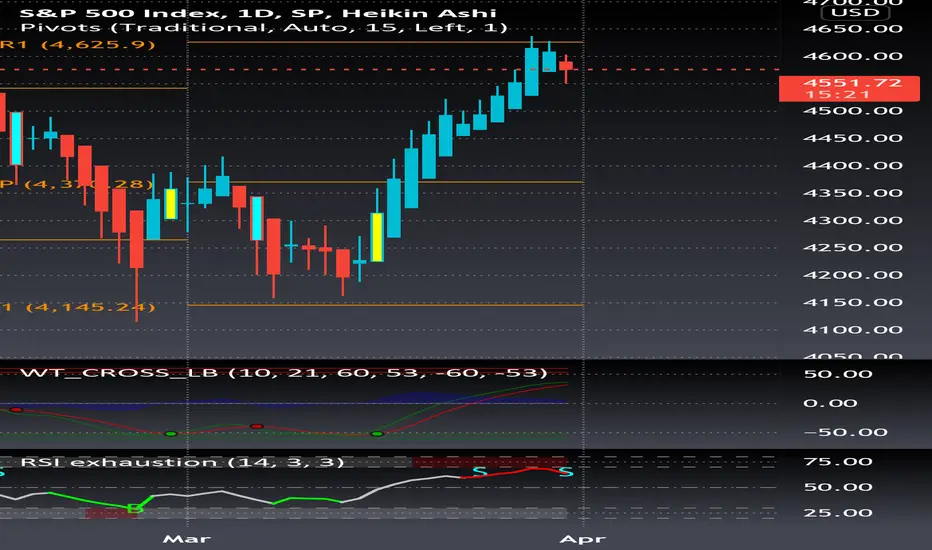Click the current price label 4551.72

849,89
